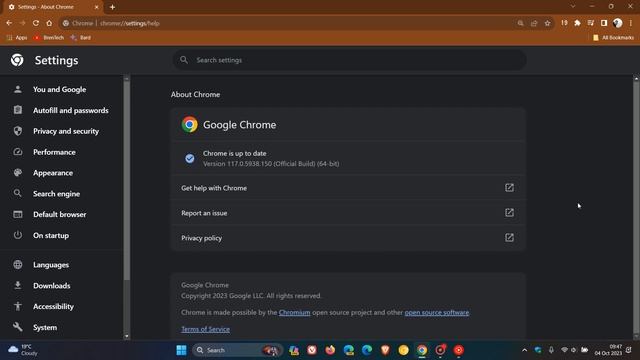The image size is (640, 360).
Task: Focus the Search settings field
Action: [349, 60]
